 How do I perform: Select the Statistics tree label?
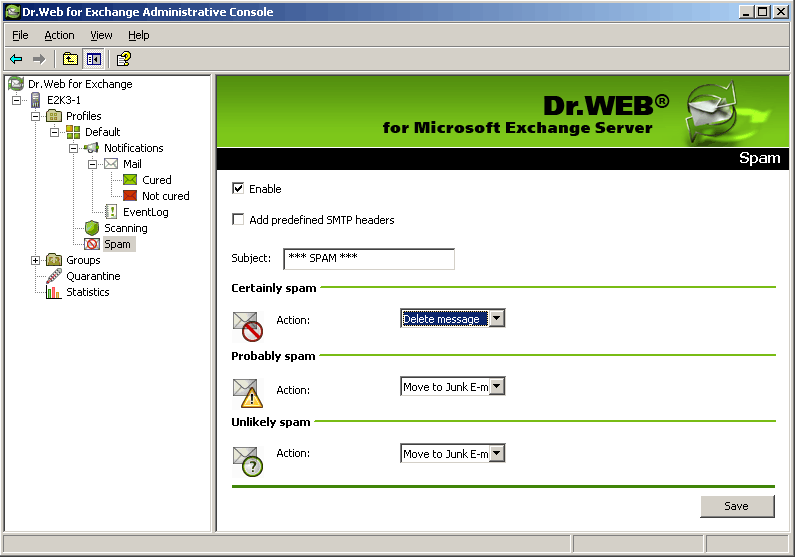click(x=88, y=292)
